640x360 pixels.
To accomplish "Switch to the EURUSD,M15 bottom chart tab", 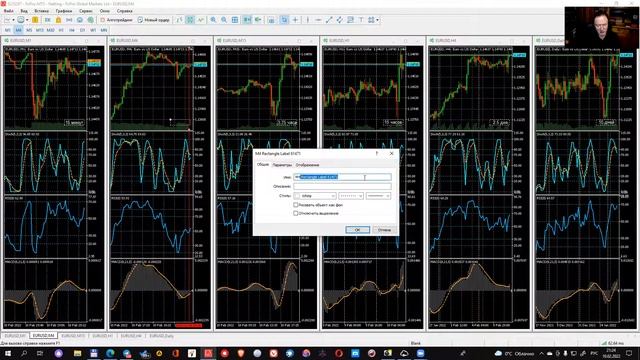I will click(73, 336).
